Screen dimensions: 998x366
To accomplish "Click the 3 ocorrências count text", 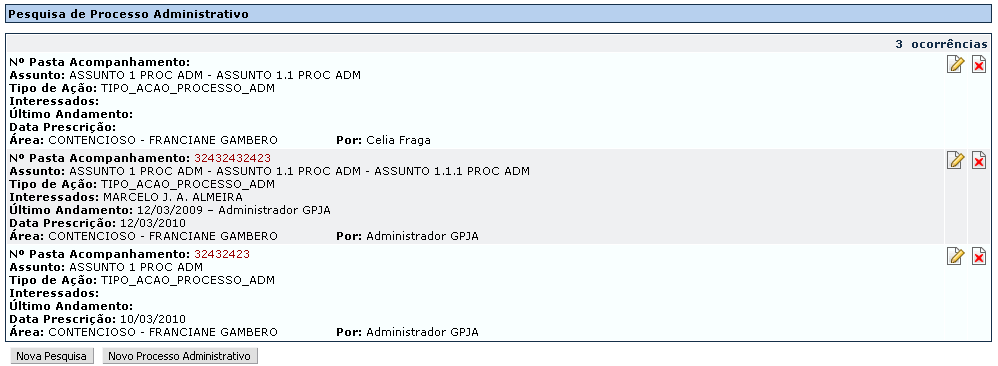I will pyautogui.click(x=941, y=44).
